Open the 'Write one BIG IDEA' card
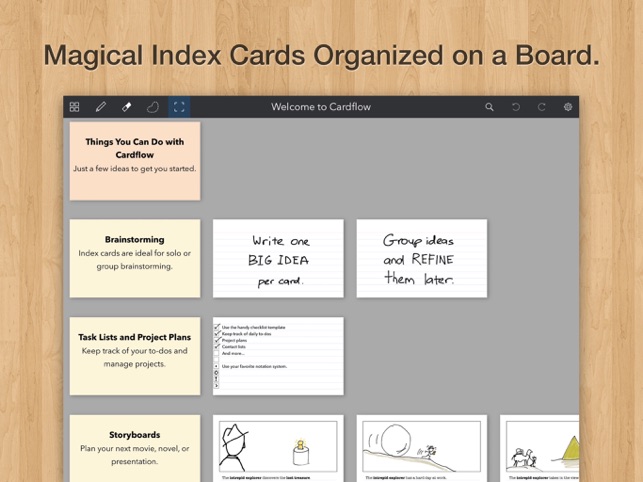The image size is (643, 482). pos(278,258)
